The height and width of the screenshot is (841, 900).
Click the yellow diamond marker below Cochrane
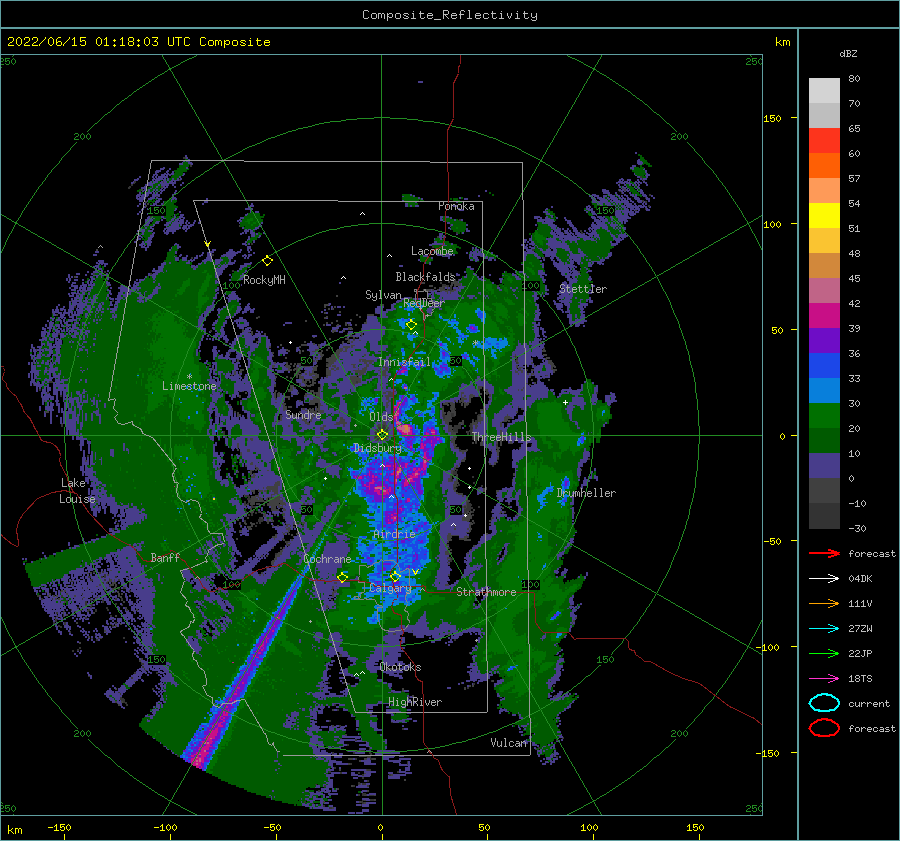(342, 577)
